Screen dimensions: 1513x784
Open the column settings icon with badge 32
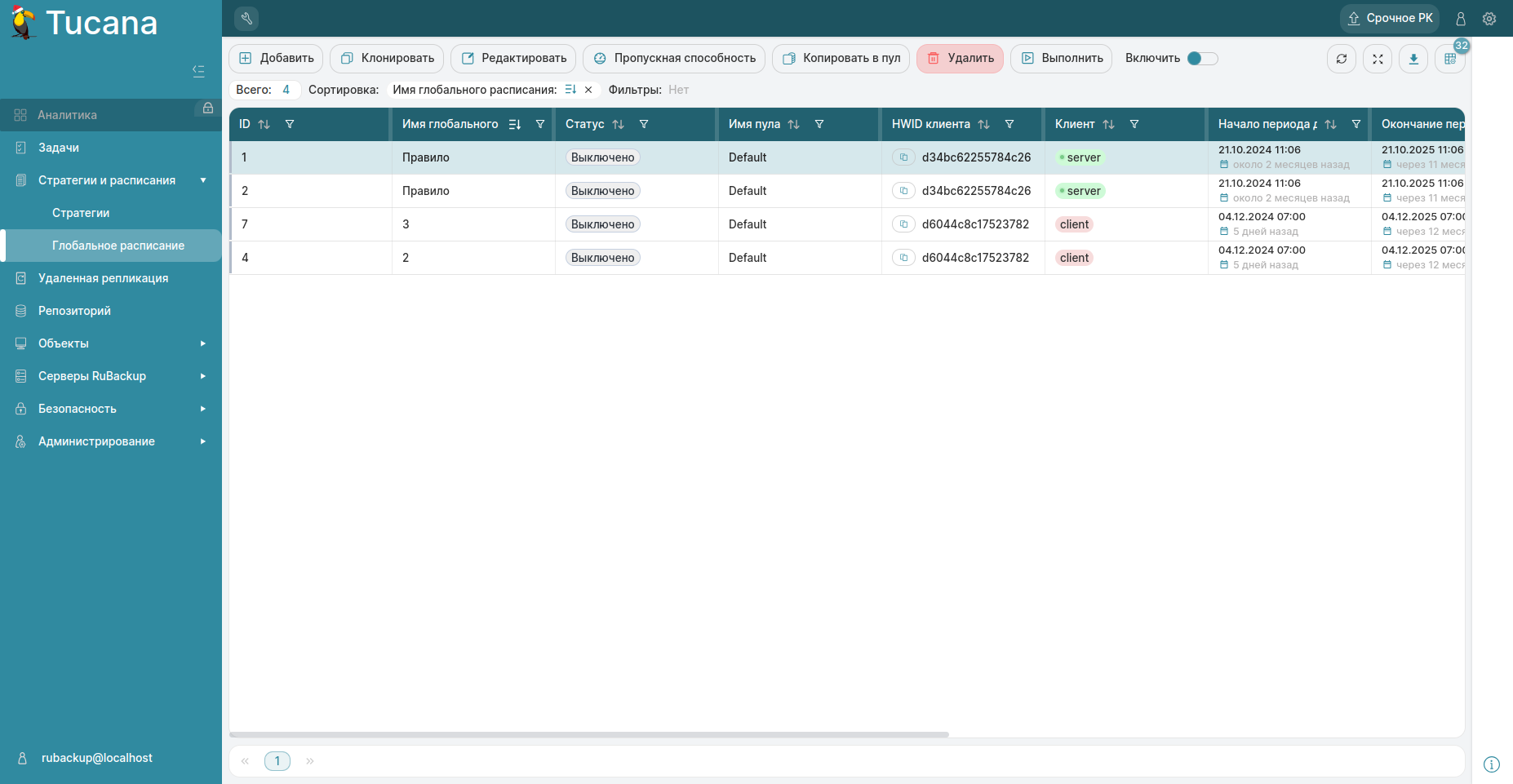pyautogui.click(x=1449, y=59)
